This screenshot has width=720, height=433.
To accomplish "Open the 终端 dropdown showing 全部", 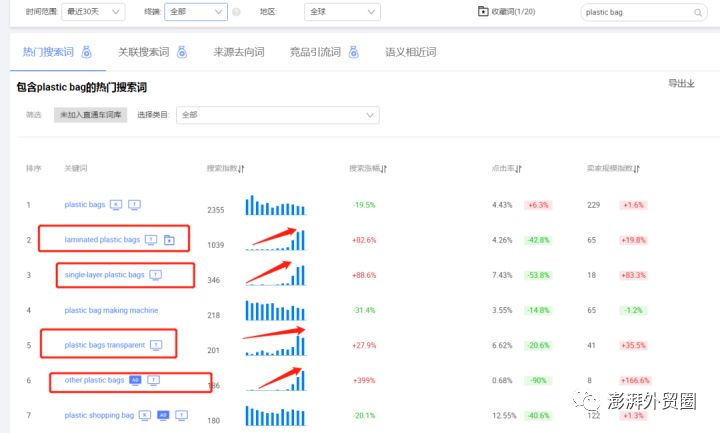I will click(196, 12).
